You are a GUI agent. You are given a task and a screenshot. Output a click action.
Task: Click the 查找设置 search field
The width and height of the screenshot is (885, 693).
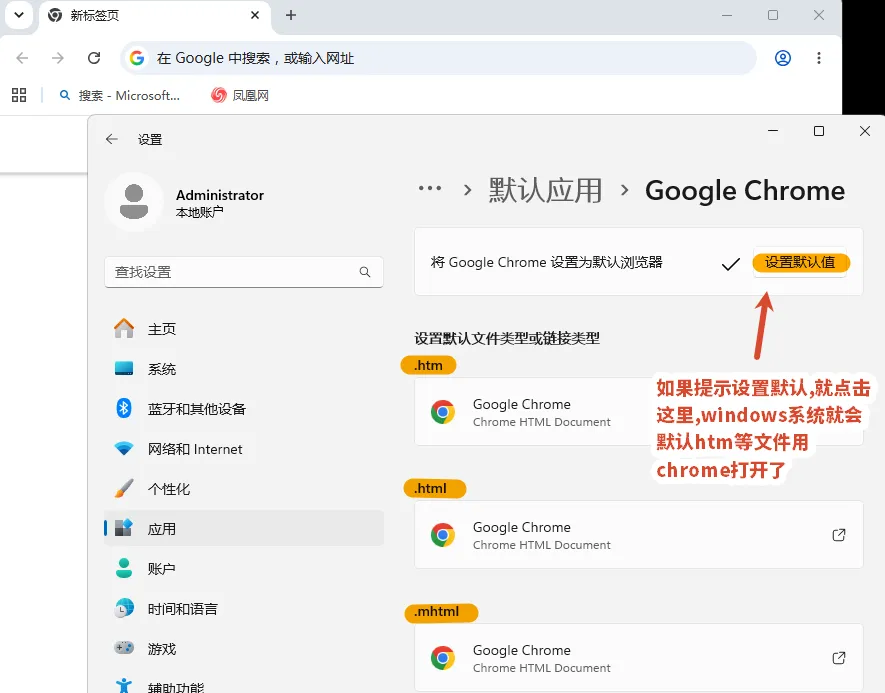[x=244, y=272]
